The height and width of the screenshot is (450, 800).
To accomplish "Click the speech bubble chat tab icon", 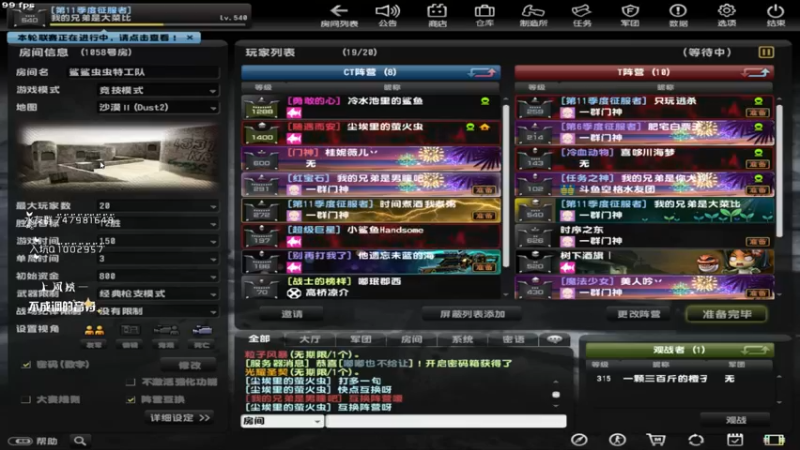I will tap(554, 339).
